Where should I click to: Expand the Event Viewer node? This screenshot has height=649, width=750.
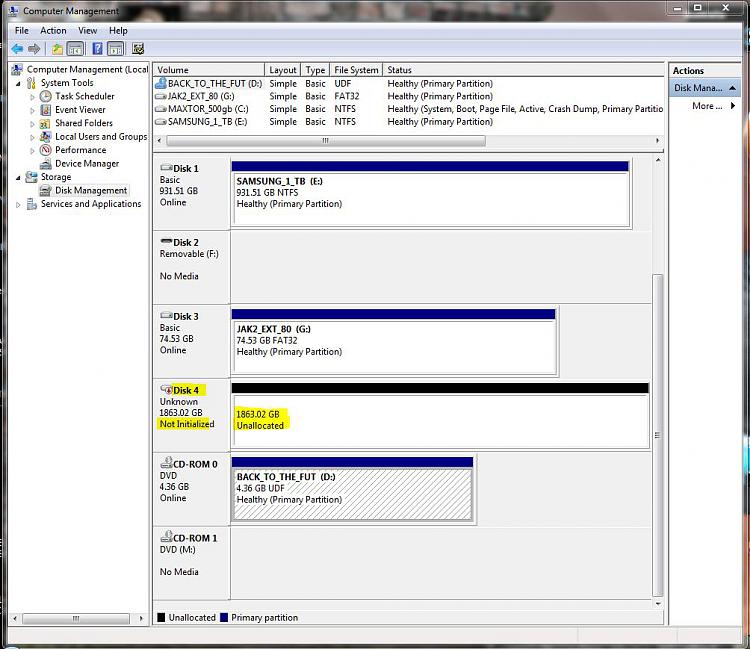pyautogui.click(x=33, y=110)
